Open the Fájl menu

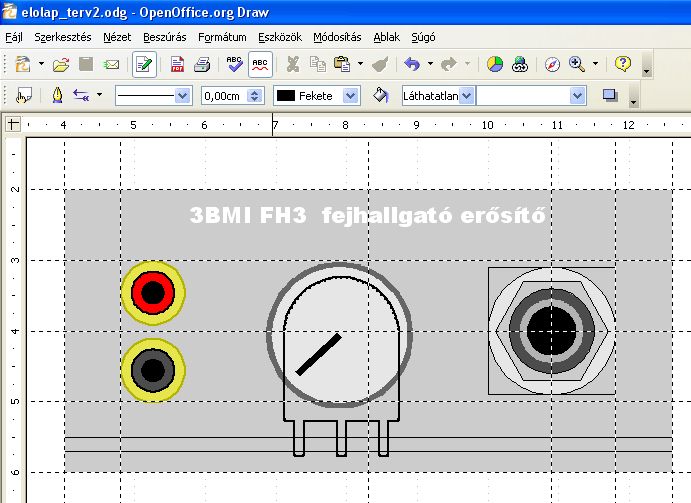tap(14, 37)
